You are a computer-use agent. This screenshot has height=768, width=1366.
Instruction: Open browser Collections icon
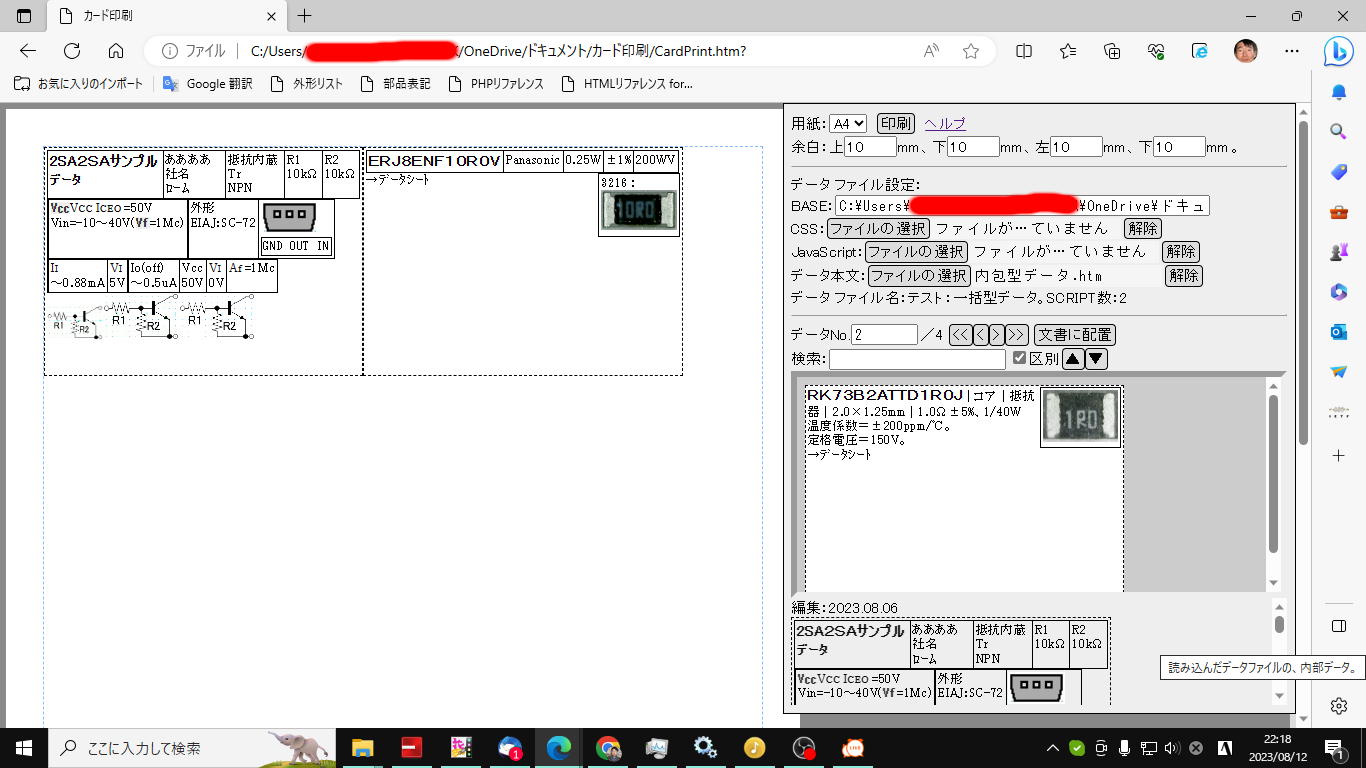[x=1112, y=51]
